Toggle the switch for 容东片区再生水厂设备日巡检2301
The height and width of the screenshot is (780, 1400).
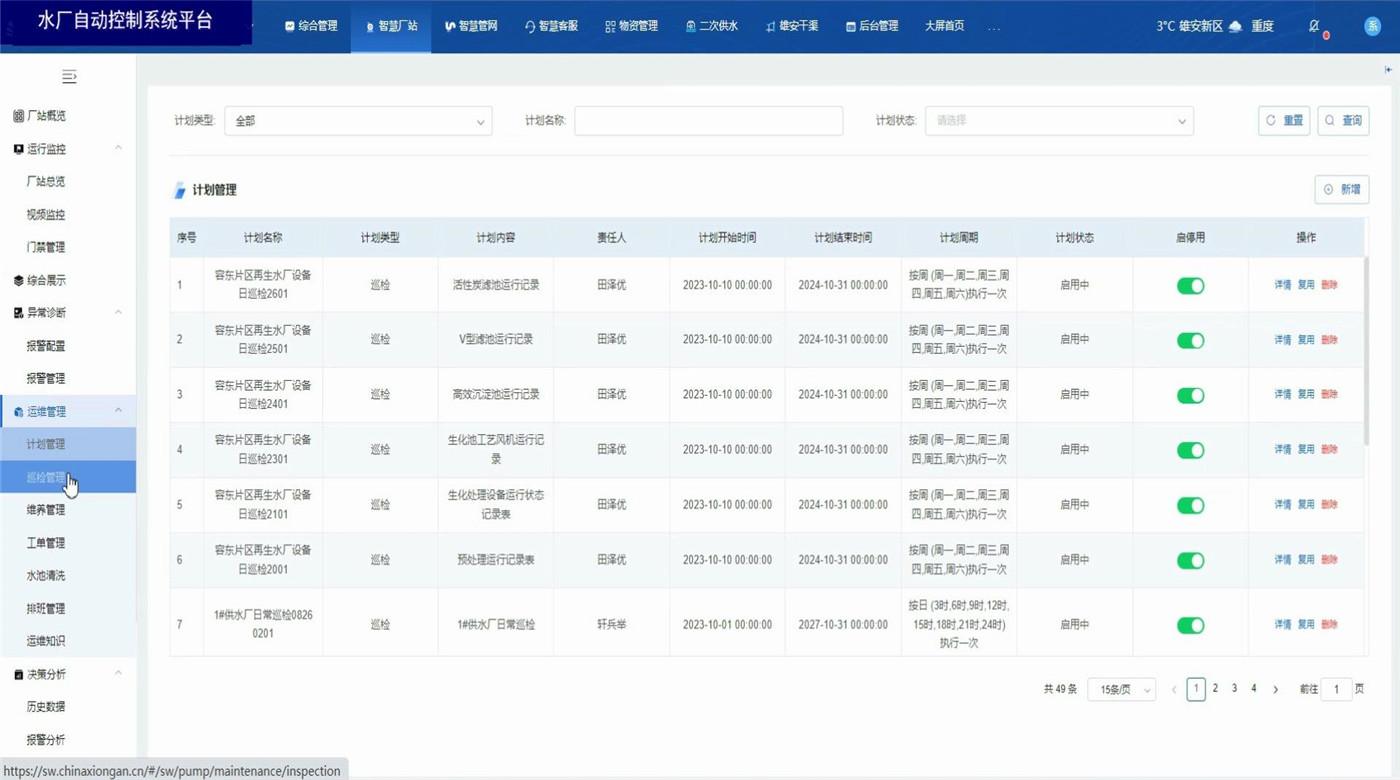point(1190,451)
